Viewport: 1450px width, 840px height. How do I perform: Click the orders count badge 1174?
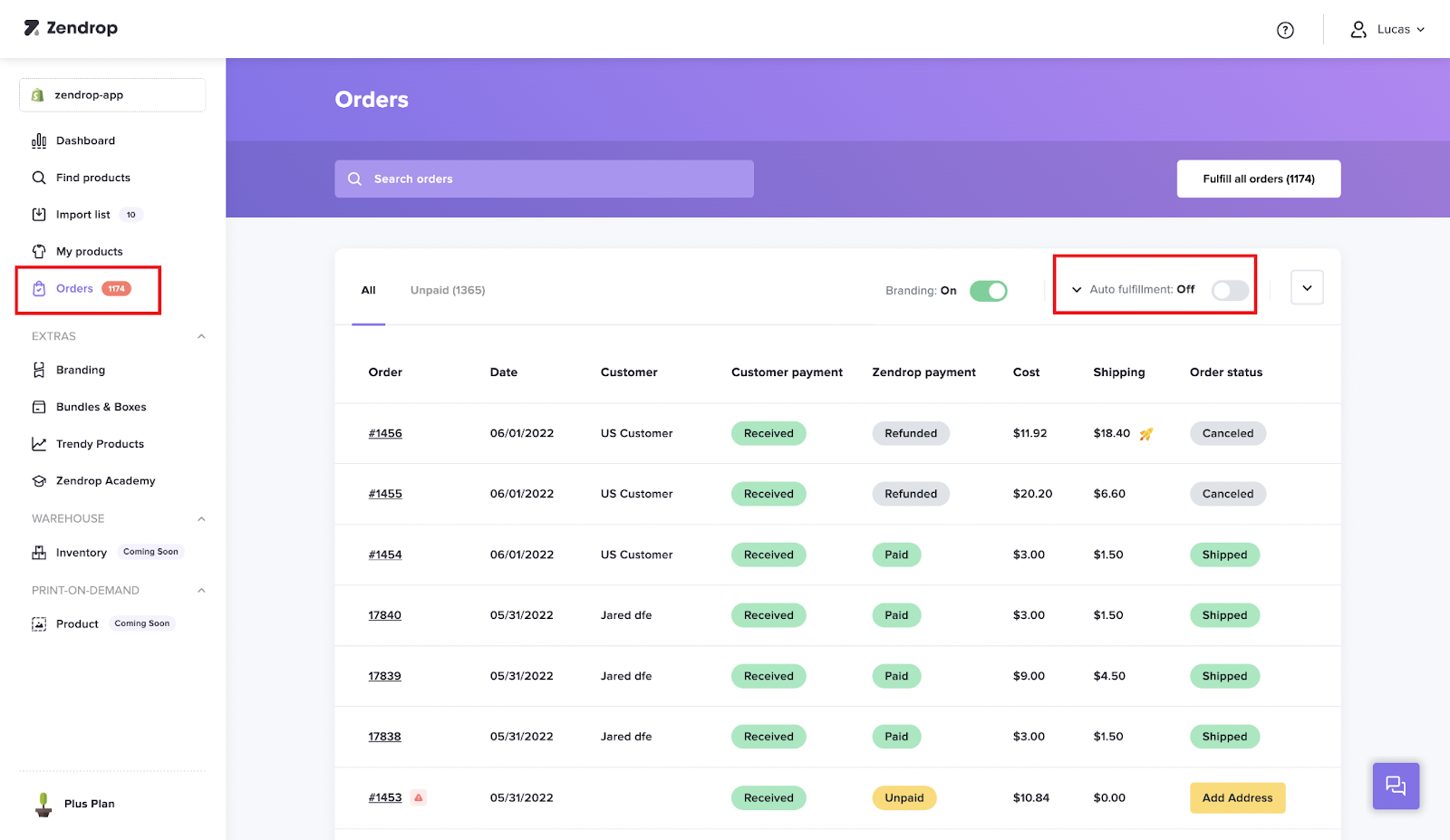[x=117, y=289]
